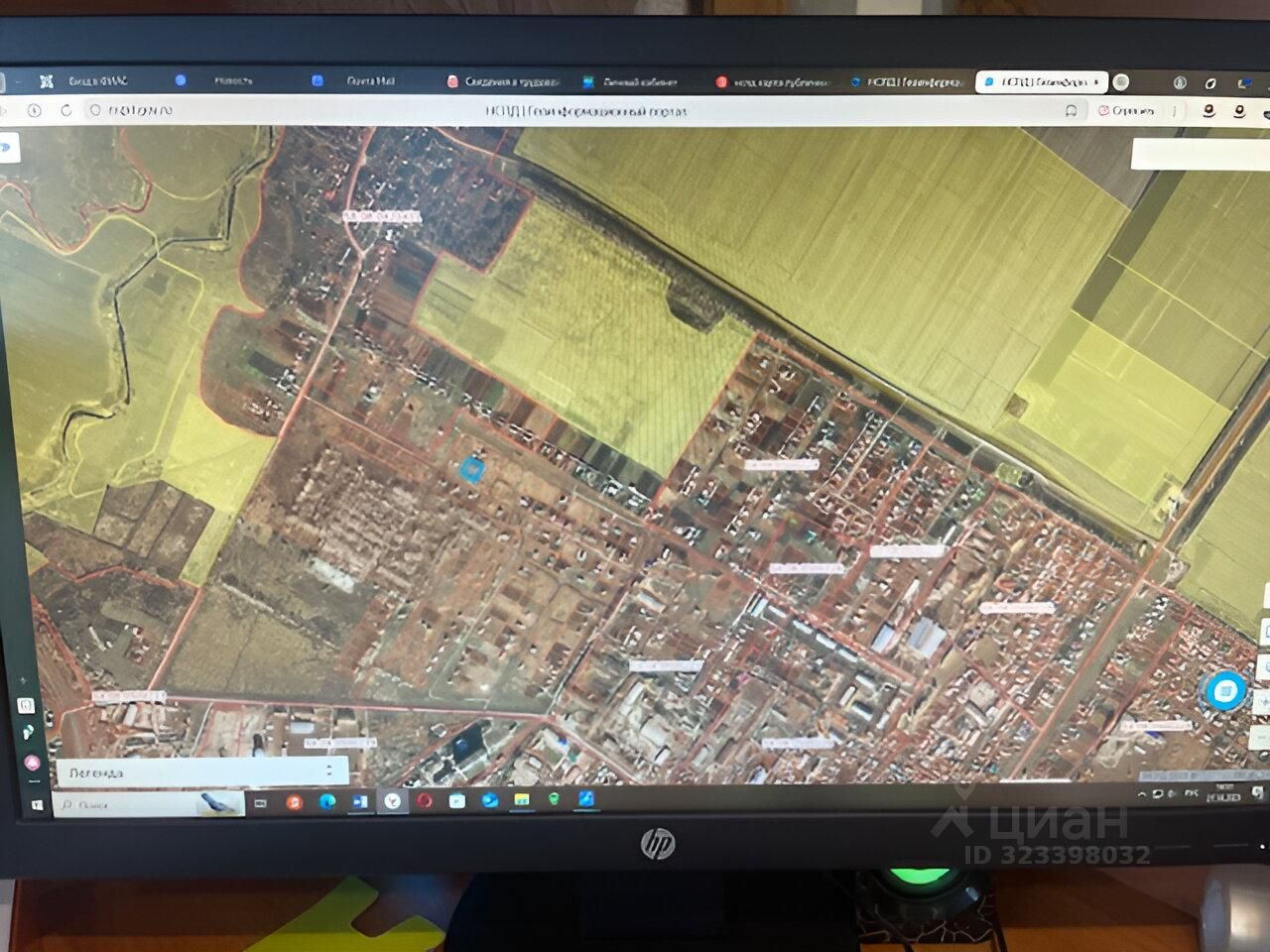Focus the Windows taskbar search box

(149, 804)
